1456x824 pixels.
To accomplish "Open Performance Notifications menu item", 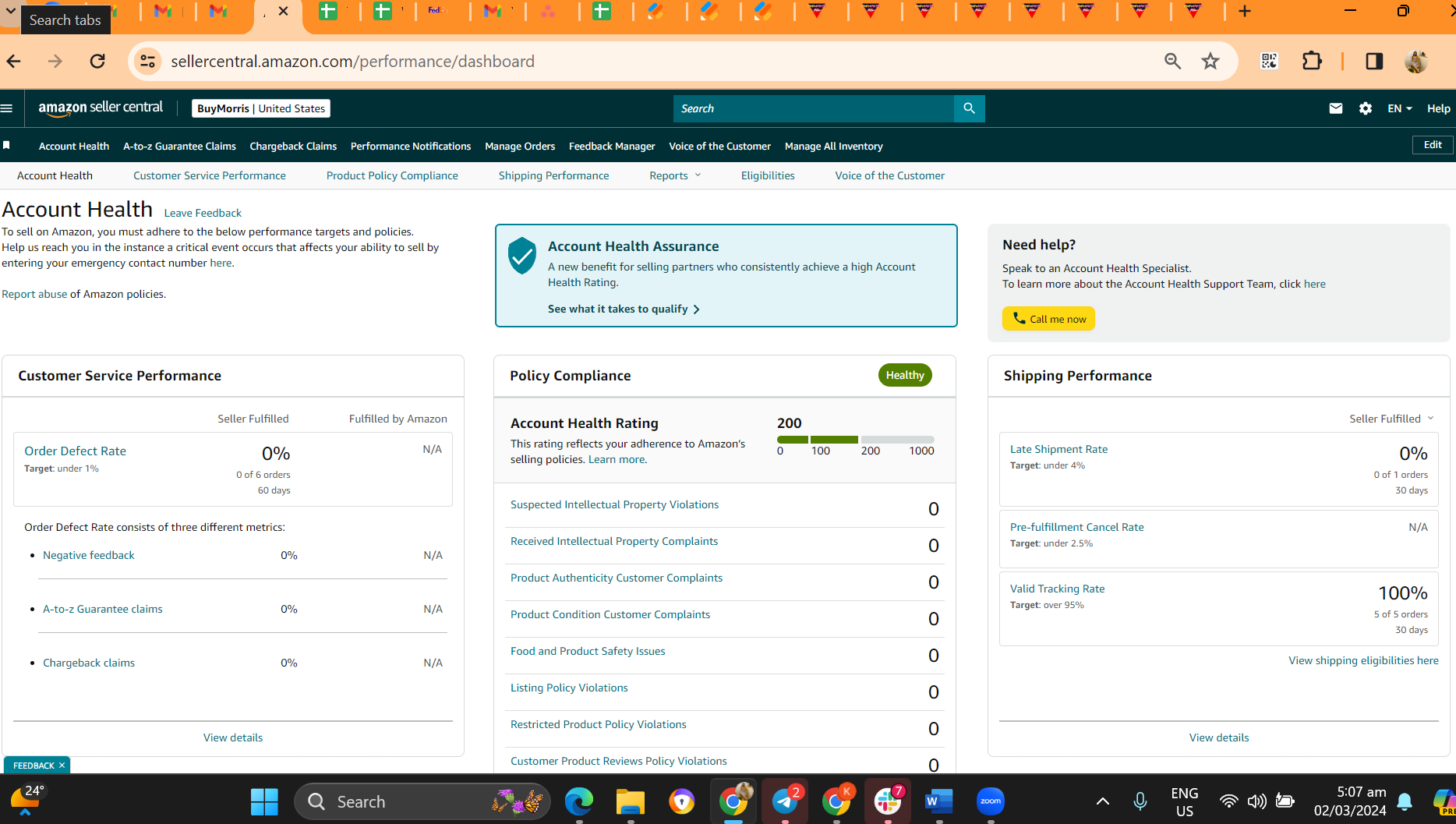I will pos(411,146).
